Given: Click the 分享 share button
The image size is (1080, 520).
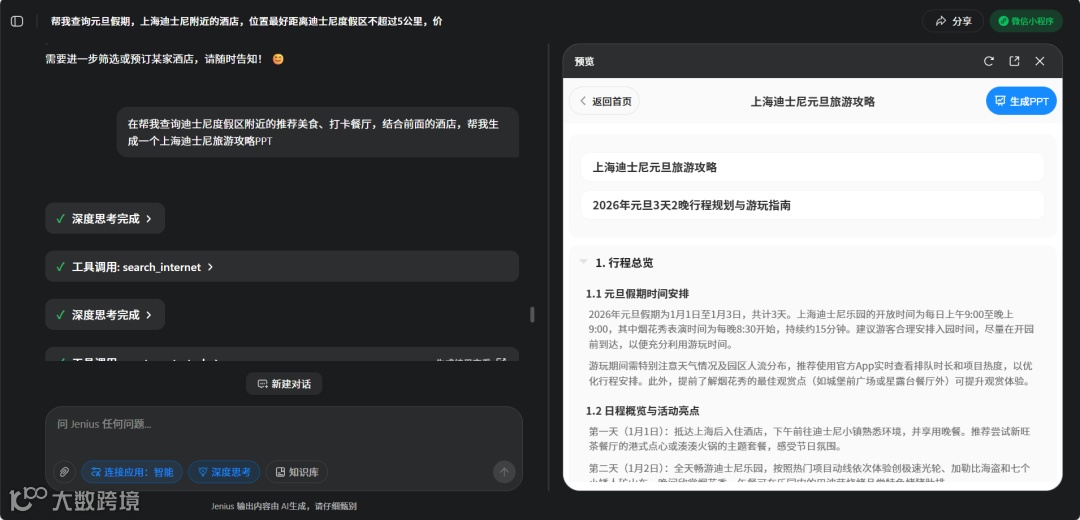Looking at the screenshot, I should click(953, 21).
